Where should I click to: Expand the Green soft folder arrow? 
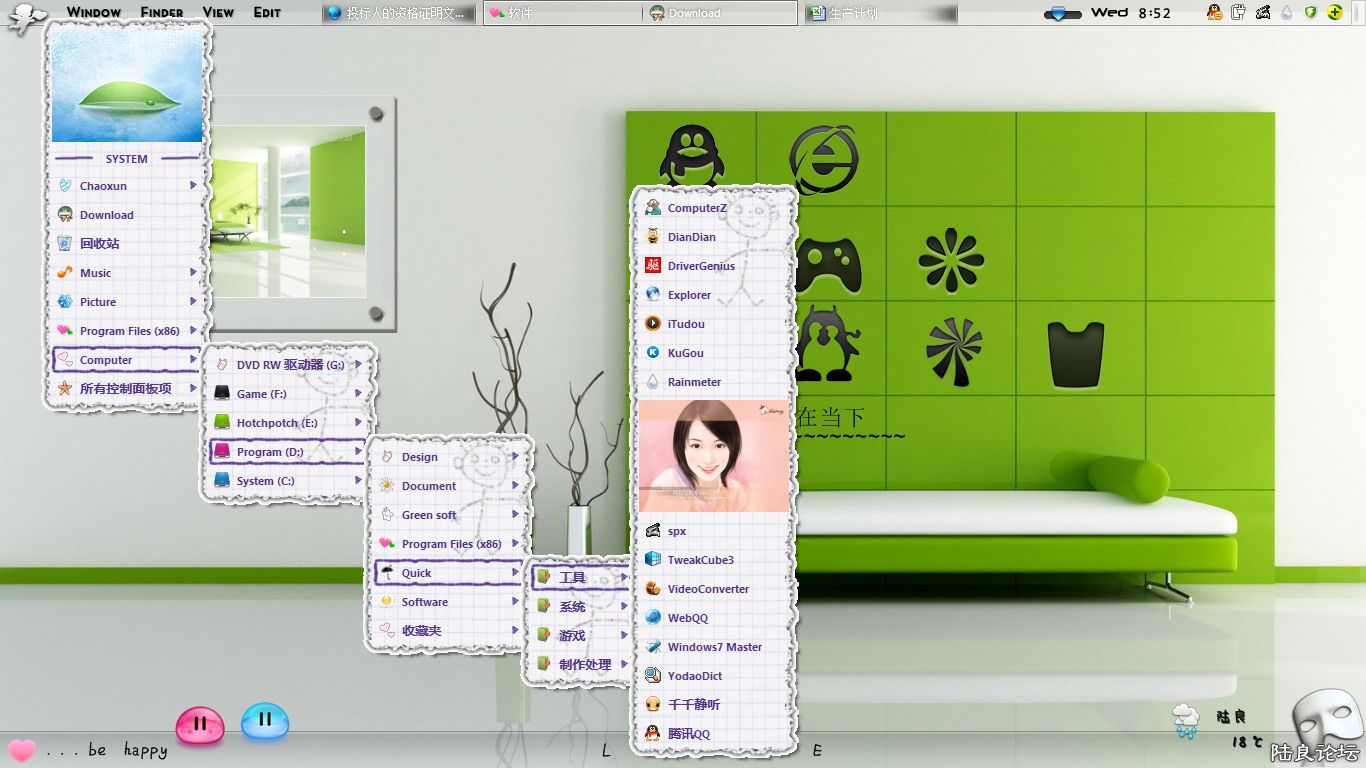[516, 515]
